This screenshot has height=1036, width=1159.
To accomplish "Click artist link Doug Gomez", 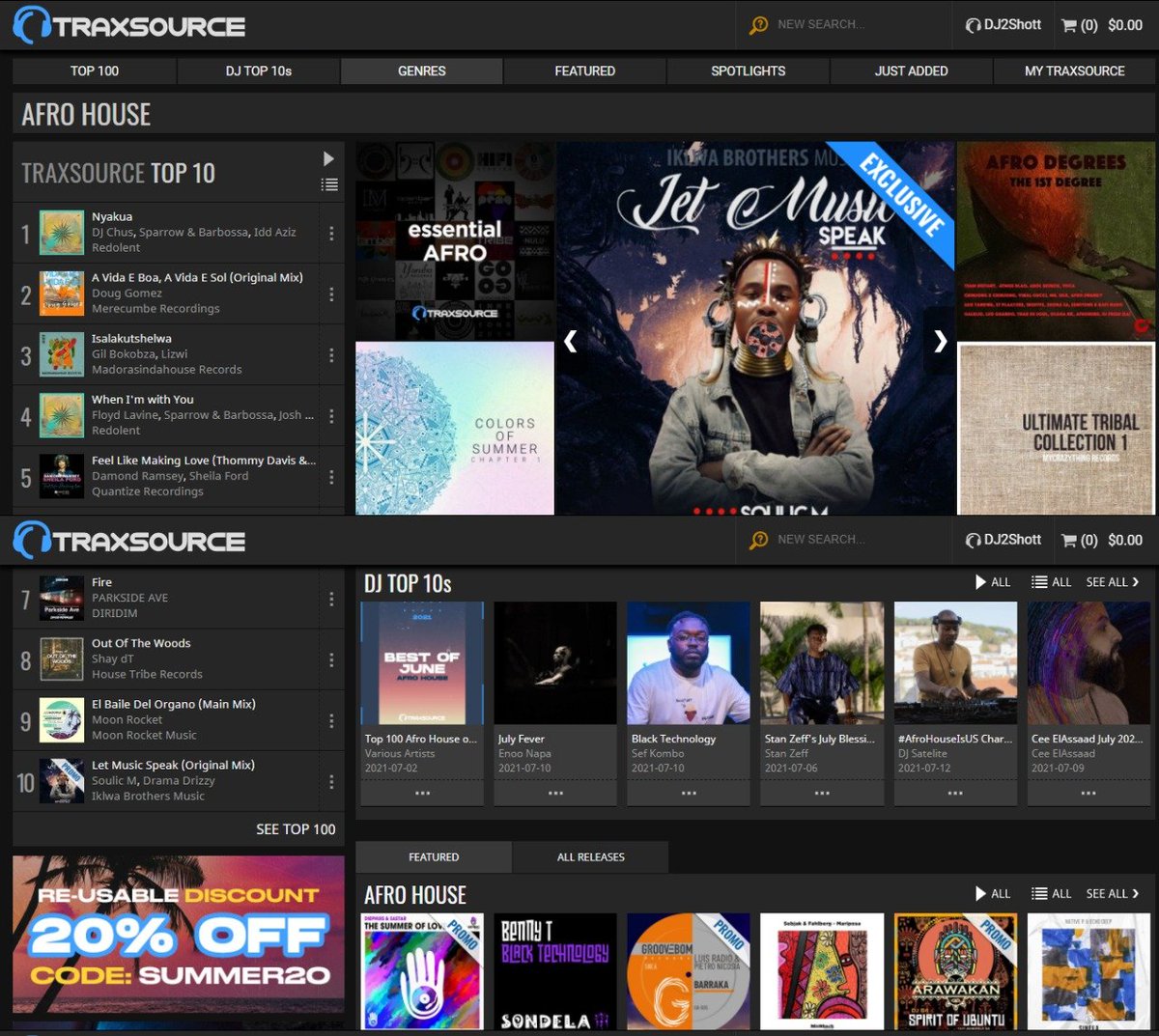I will pyautogui.click(x=127, y=293).
